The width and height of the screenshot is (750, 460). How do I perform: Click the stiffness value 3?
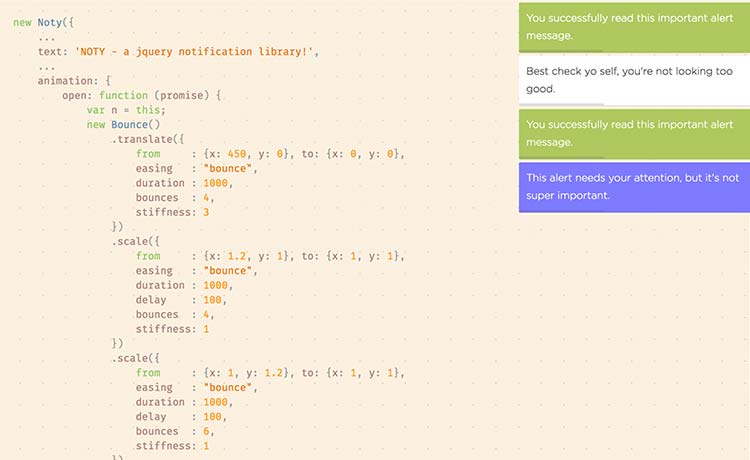coord(206,212)
